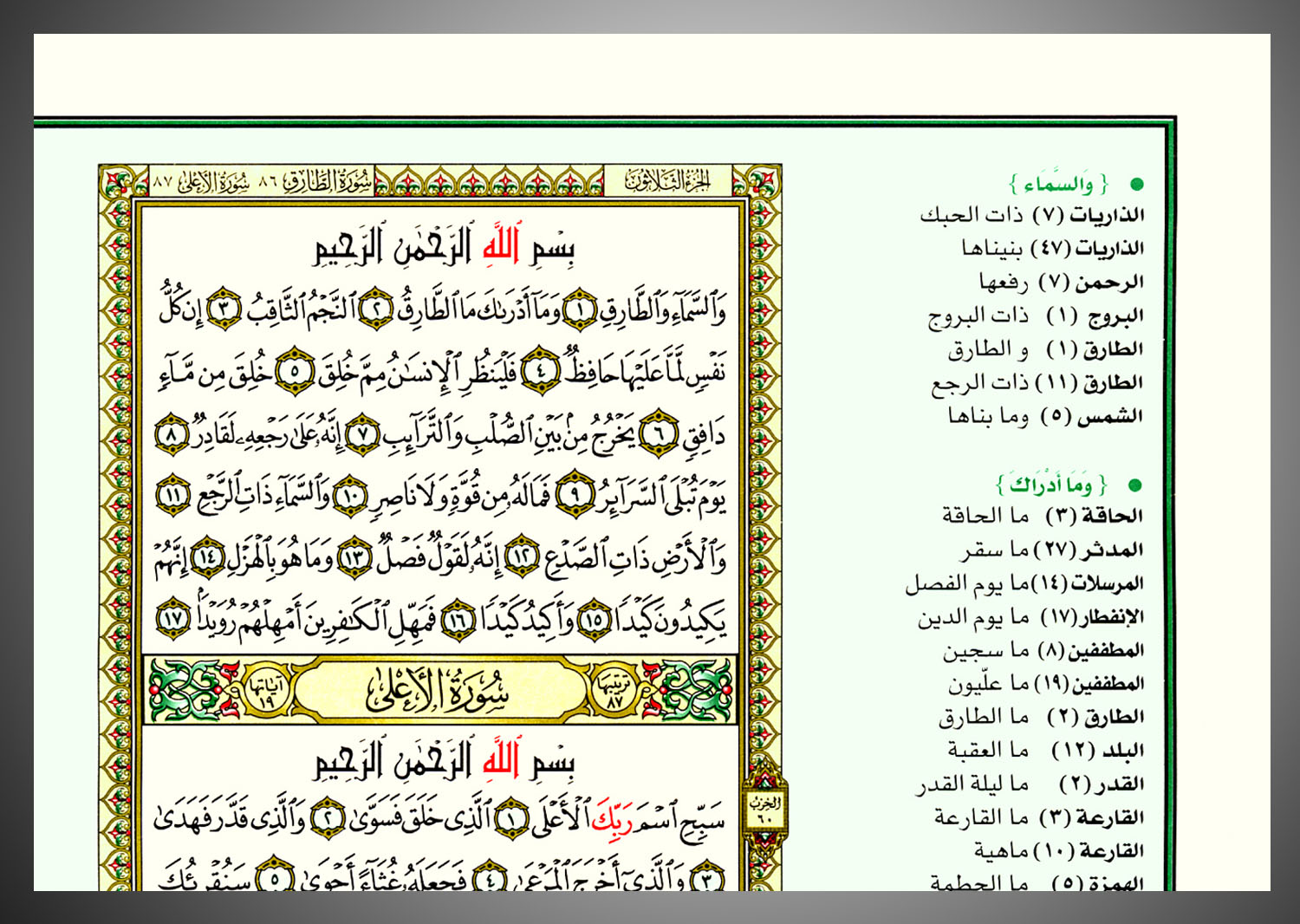The image size is (1300, 924).
Task: Click index row البلد (١٢) ما العقبة
Action: click(x=1045, y=751)
